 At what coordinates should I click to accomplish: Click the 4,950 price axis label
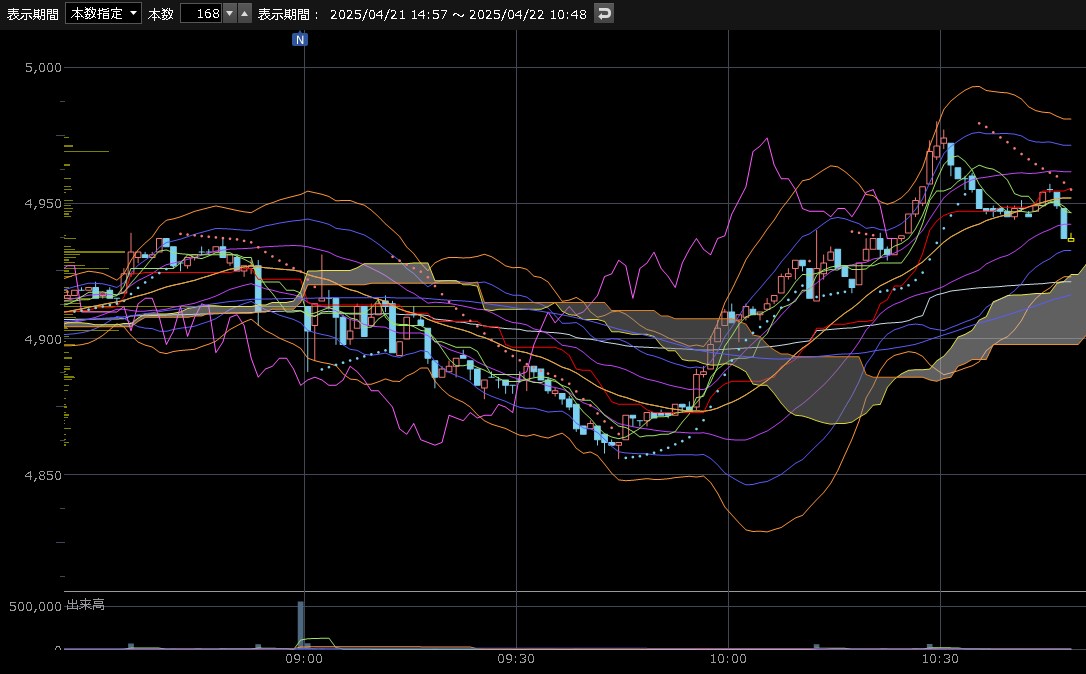[43, 204]
